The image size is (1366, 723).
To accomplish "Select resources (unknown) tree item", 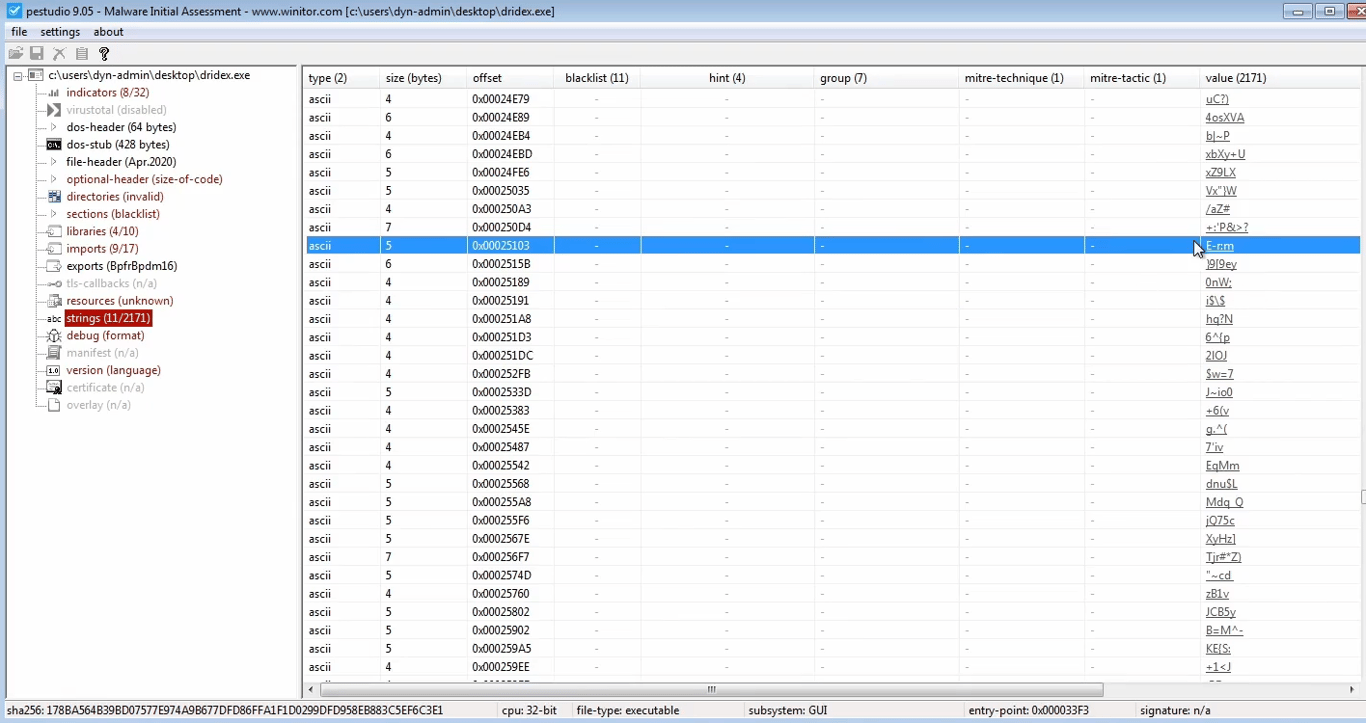I will (x=119, y=301).
